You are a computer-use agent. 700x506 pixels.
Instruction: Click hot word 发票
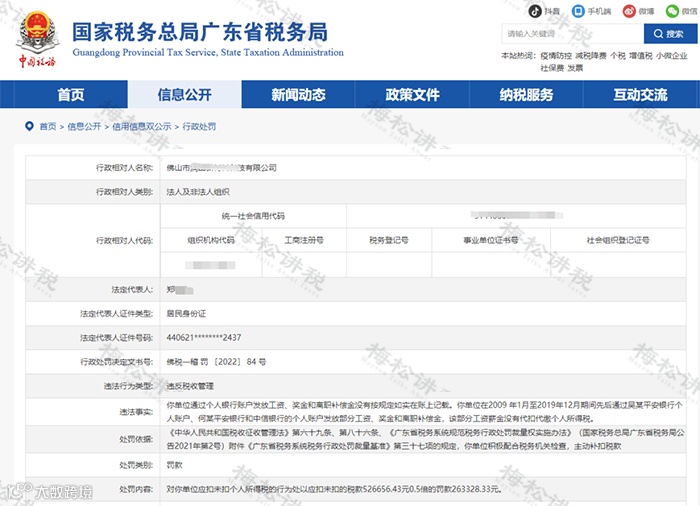pos(575,68)
